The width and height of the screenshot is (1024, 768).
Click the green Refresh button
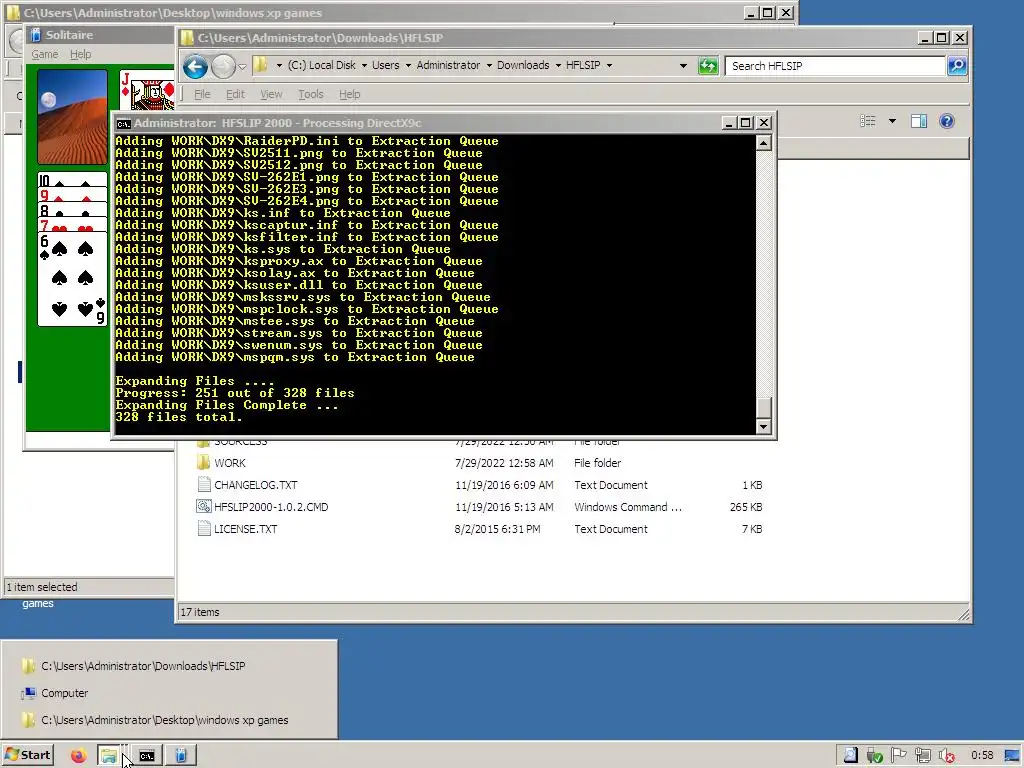[x=708, y=65]
